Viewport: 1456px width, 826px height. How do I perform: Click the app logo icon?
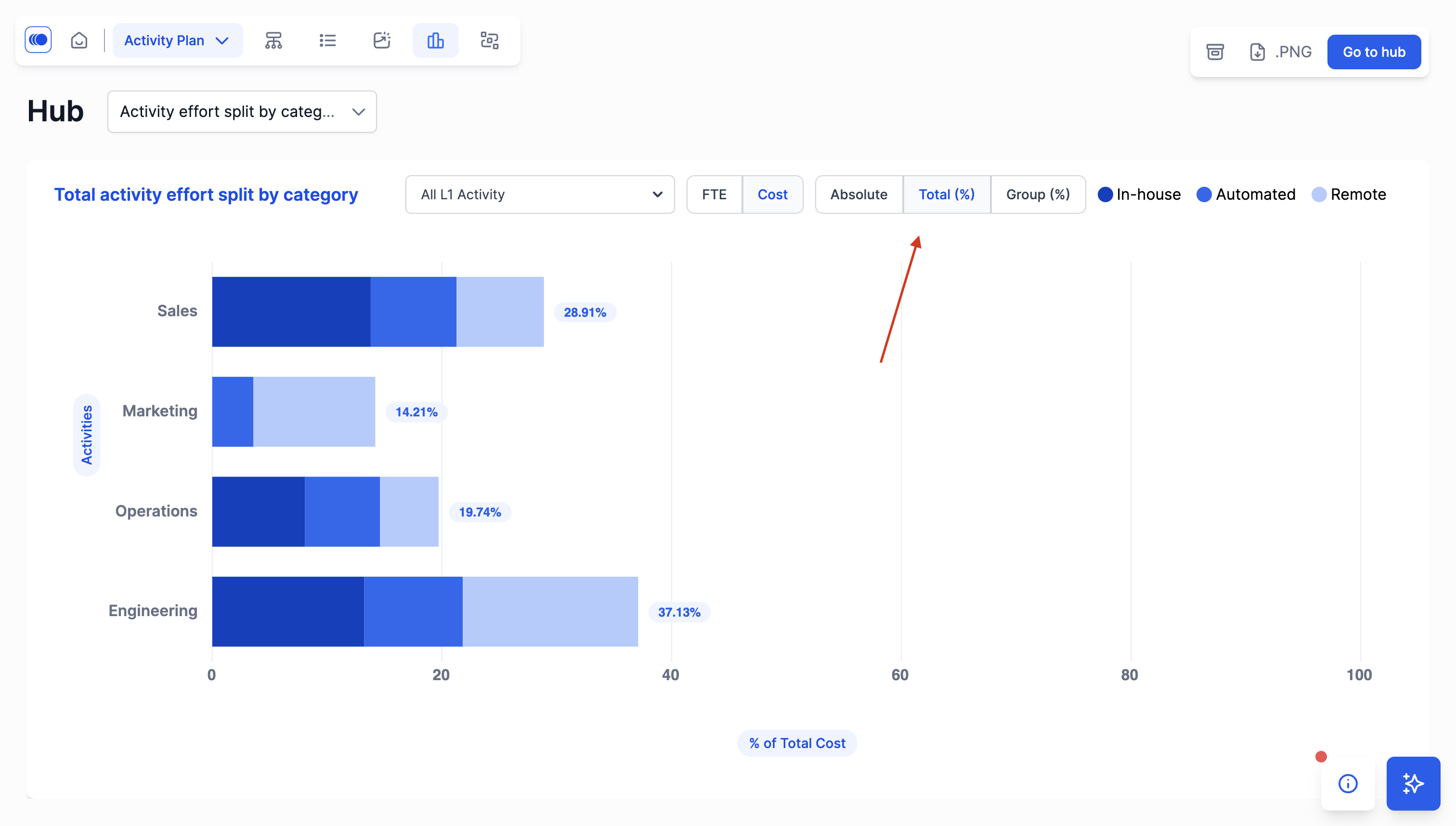(38, 40)
